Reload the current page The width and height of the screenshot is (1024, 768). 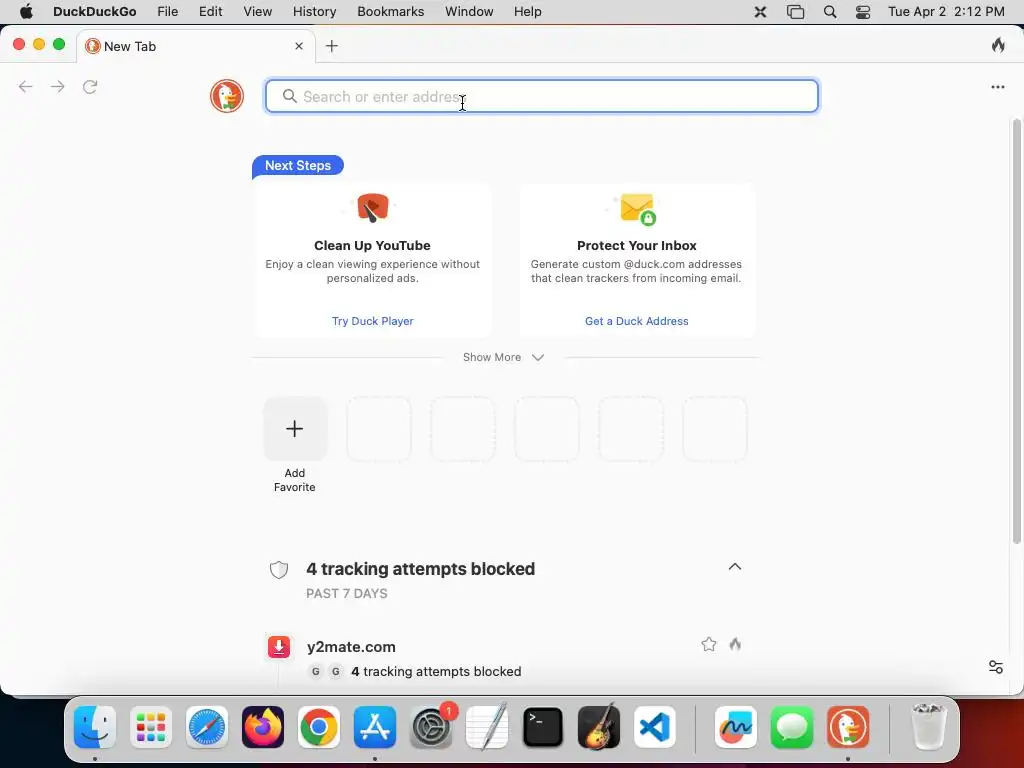point(90,87)
